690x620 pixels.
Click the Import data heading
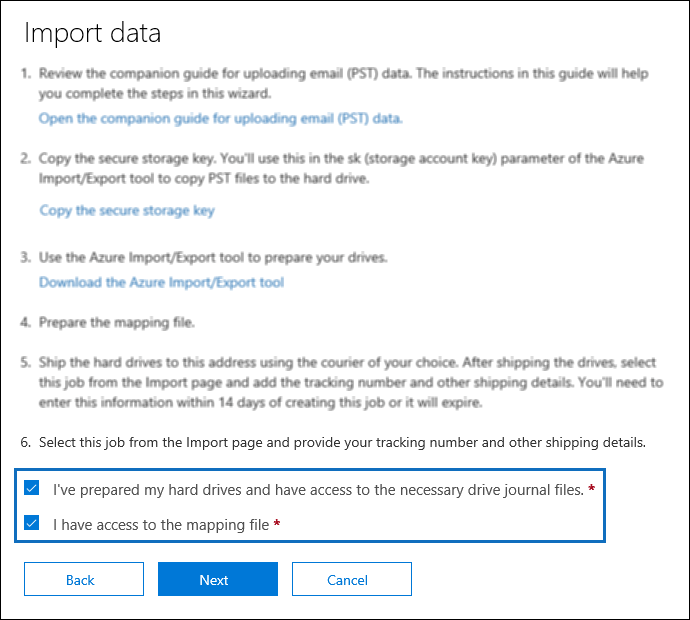coord(93,33)
